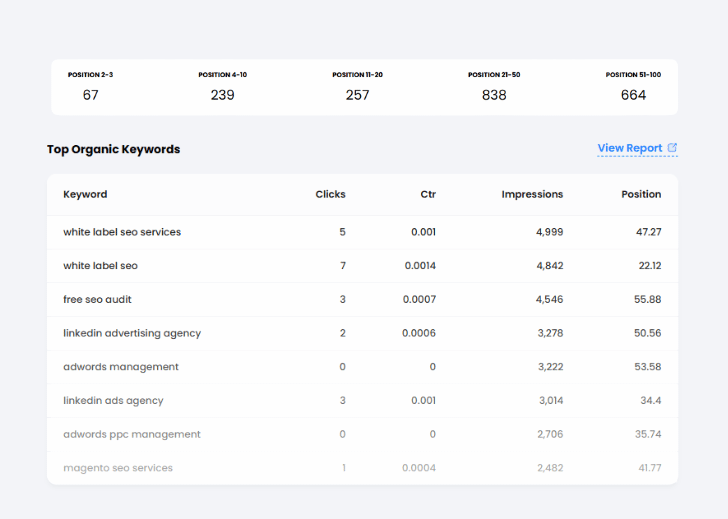
Task: Click impressions value 3,222
Action: point(550,367)
